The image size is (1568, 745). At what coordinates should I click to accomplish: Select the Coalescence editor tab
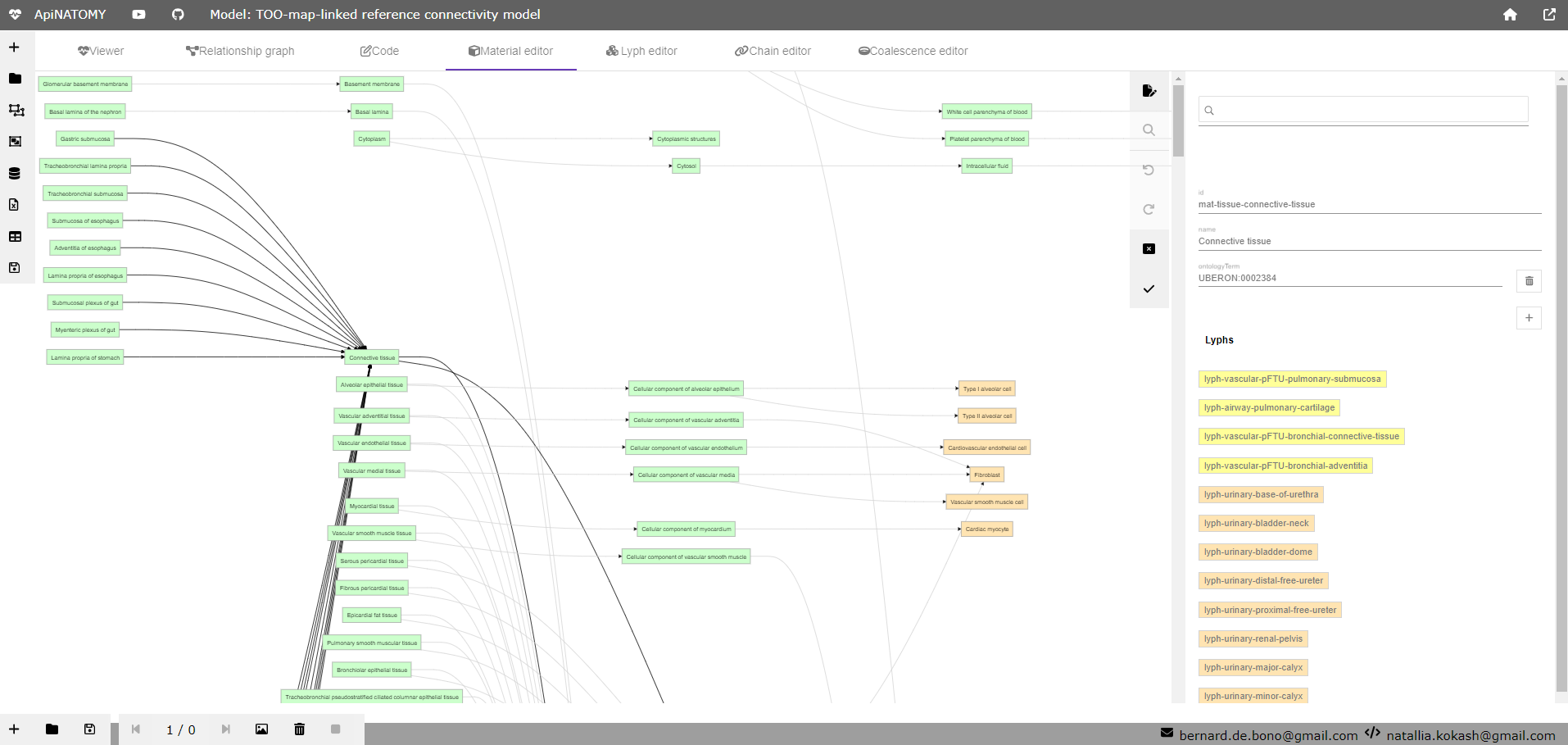913,51
